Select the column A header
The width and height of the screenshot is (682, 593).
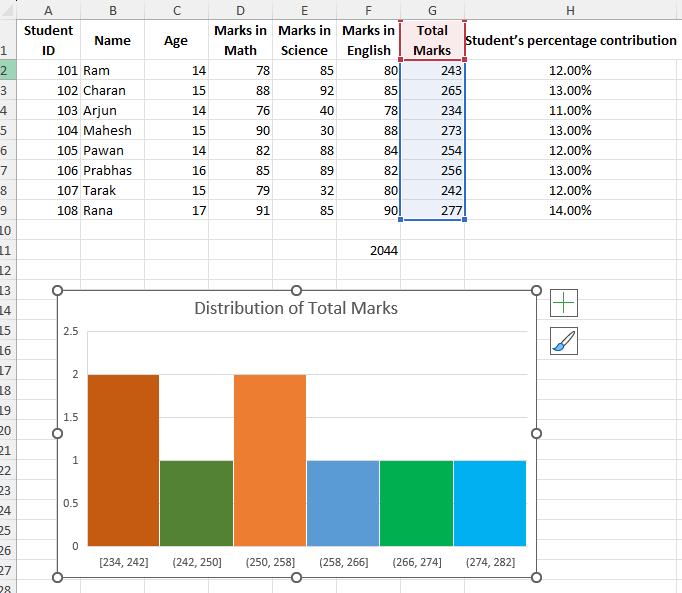(48, 10)
